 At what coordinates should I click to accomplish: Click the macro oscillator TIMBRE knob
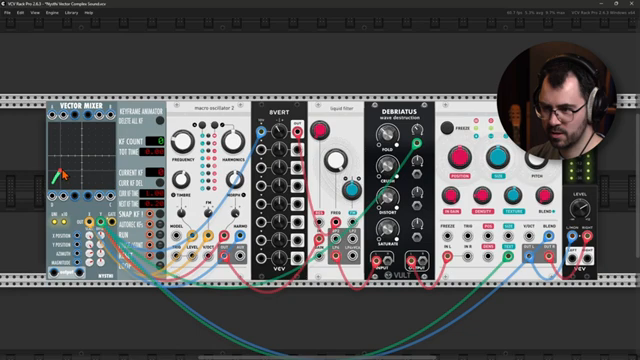pos(181,179)
